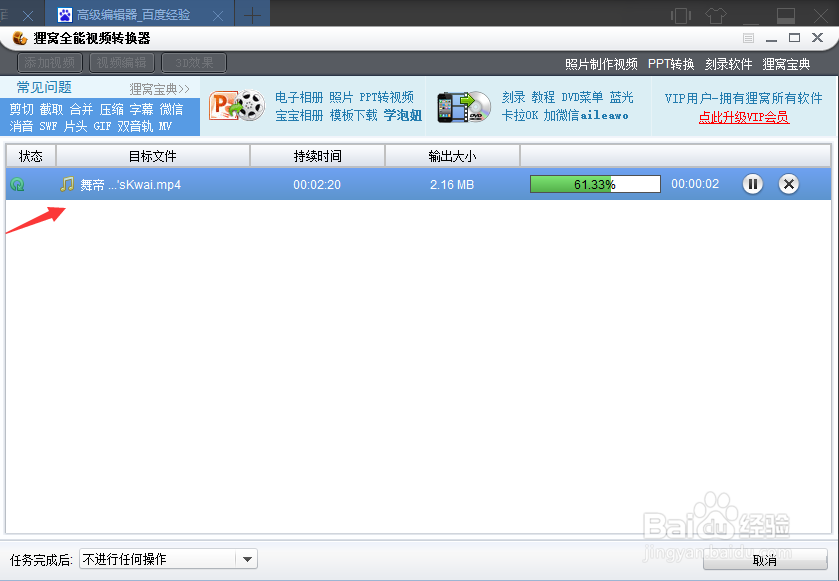Open 刻录软件 from the top menu
Viewport: 839px width, 581px height.
click(728, 64)
